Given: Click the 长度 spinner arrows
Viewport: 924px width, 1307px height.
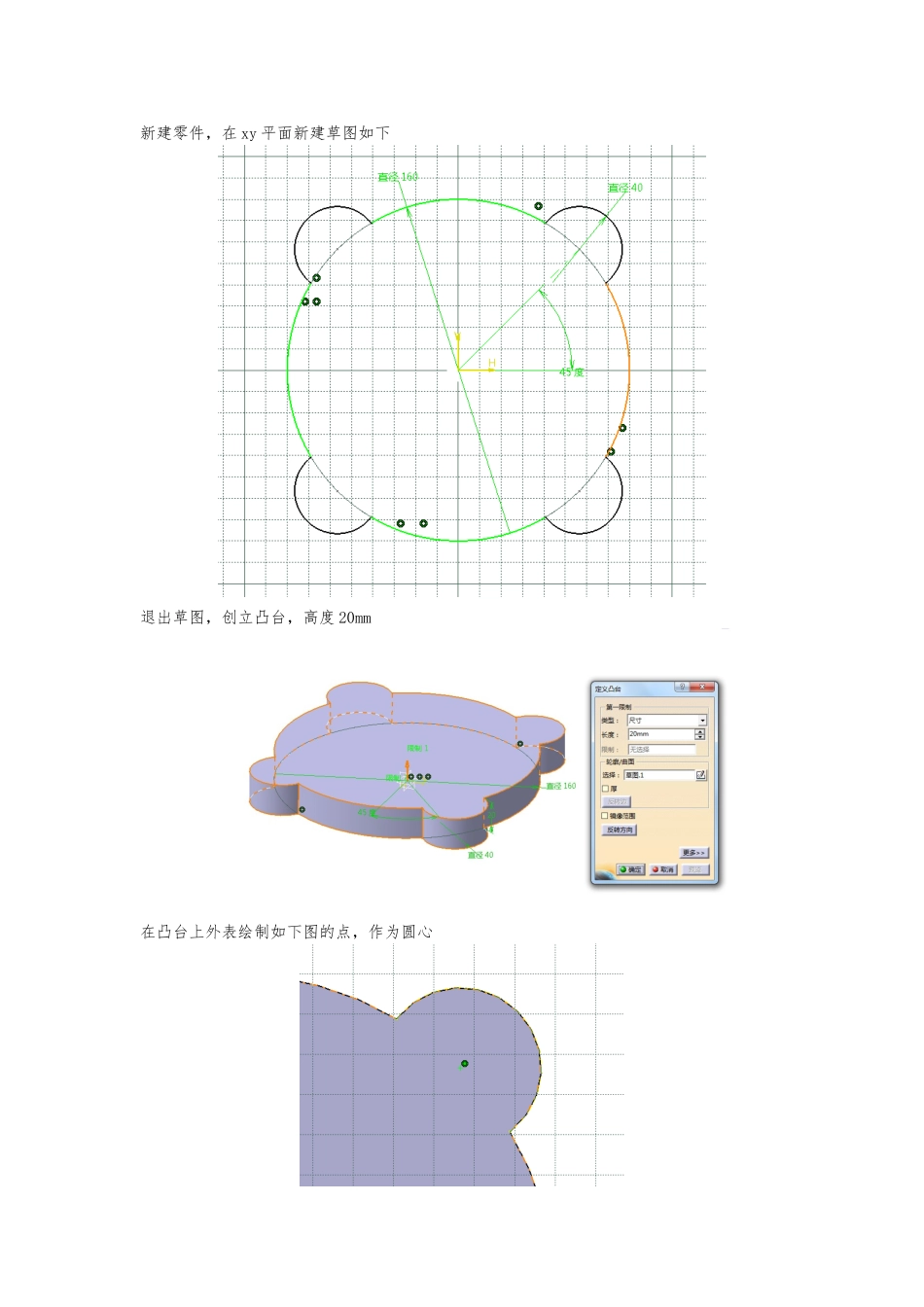Looking at the screenshot, I should click(x=700, y=734).
